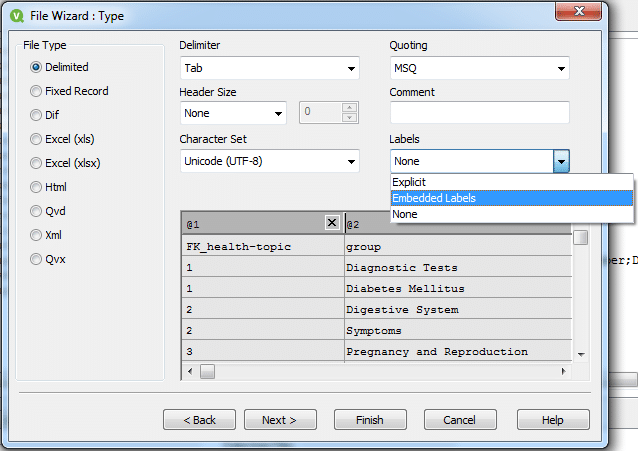Click the FK_health-topic cell
The width and height of the screenshot is (638, 451).
263,247
